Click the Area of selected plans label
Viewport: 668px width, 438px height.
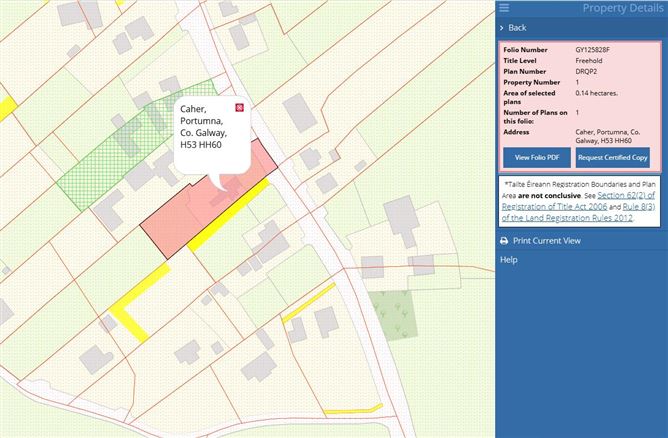529,97
